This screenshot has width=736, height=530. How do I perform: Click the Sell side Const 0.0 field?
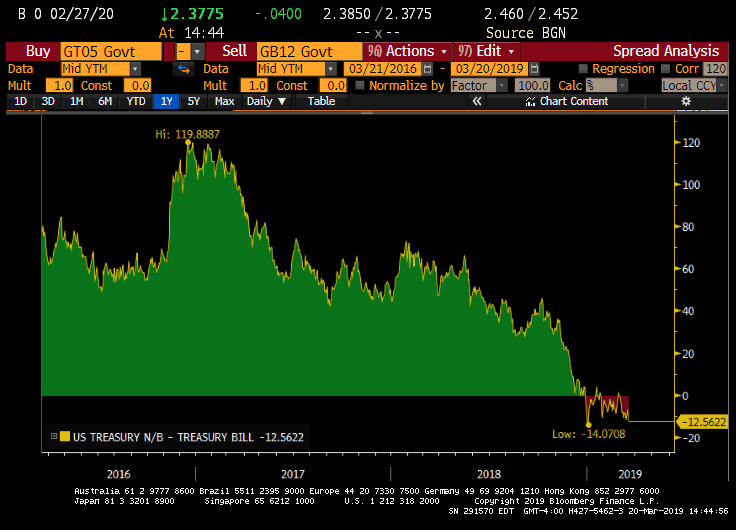pos(333,85)
